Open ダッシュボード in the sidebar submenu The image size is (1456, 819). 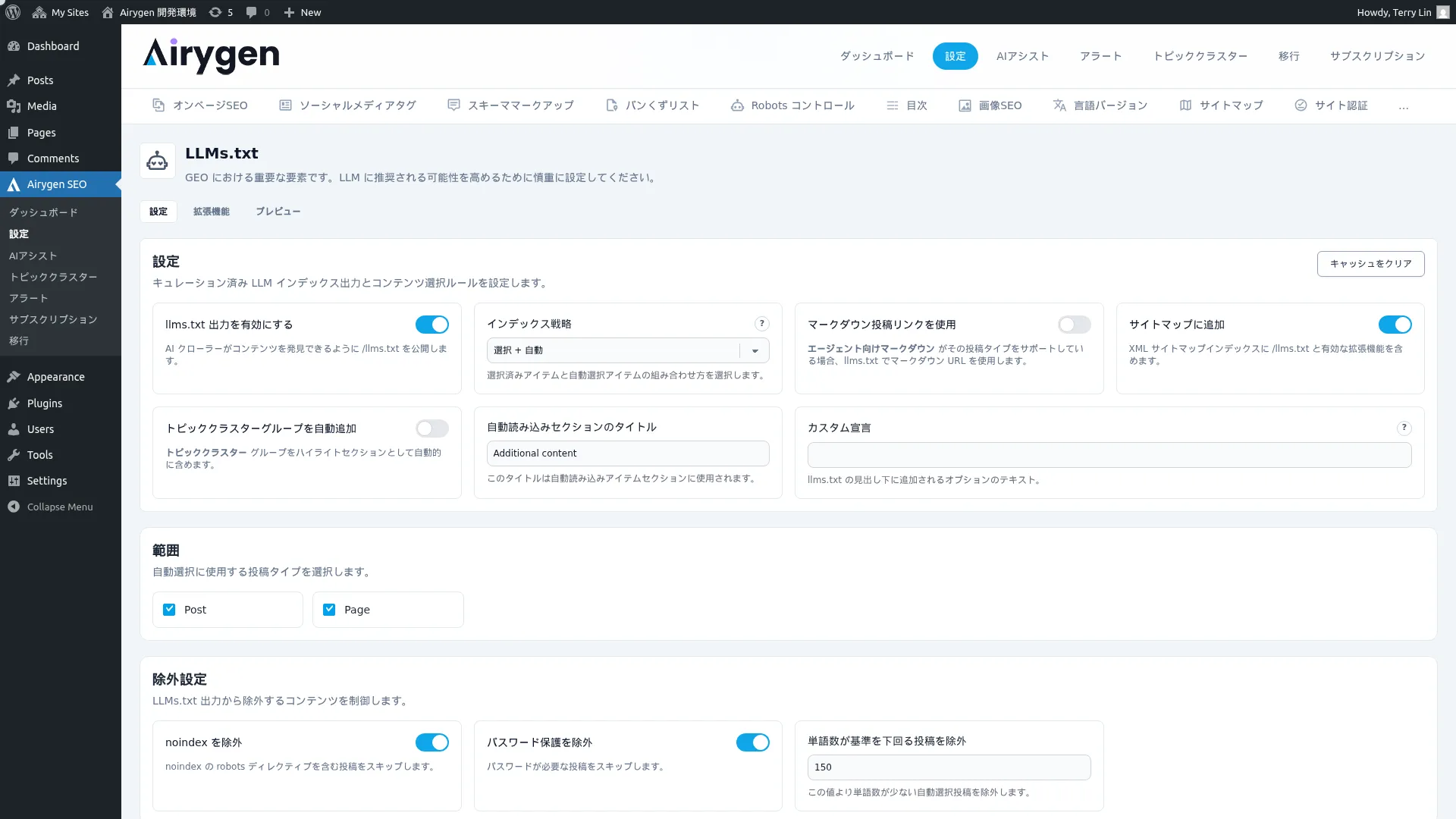(x=43, y=212)
